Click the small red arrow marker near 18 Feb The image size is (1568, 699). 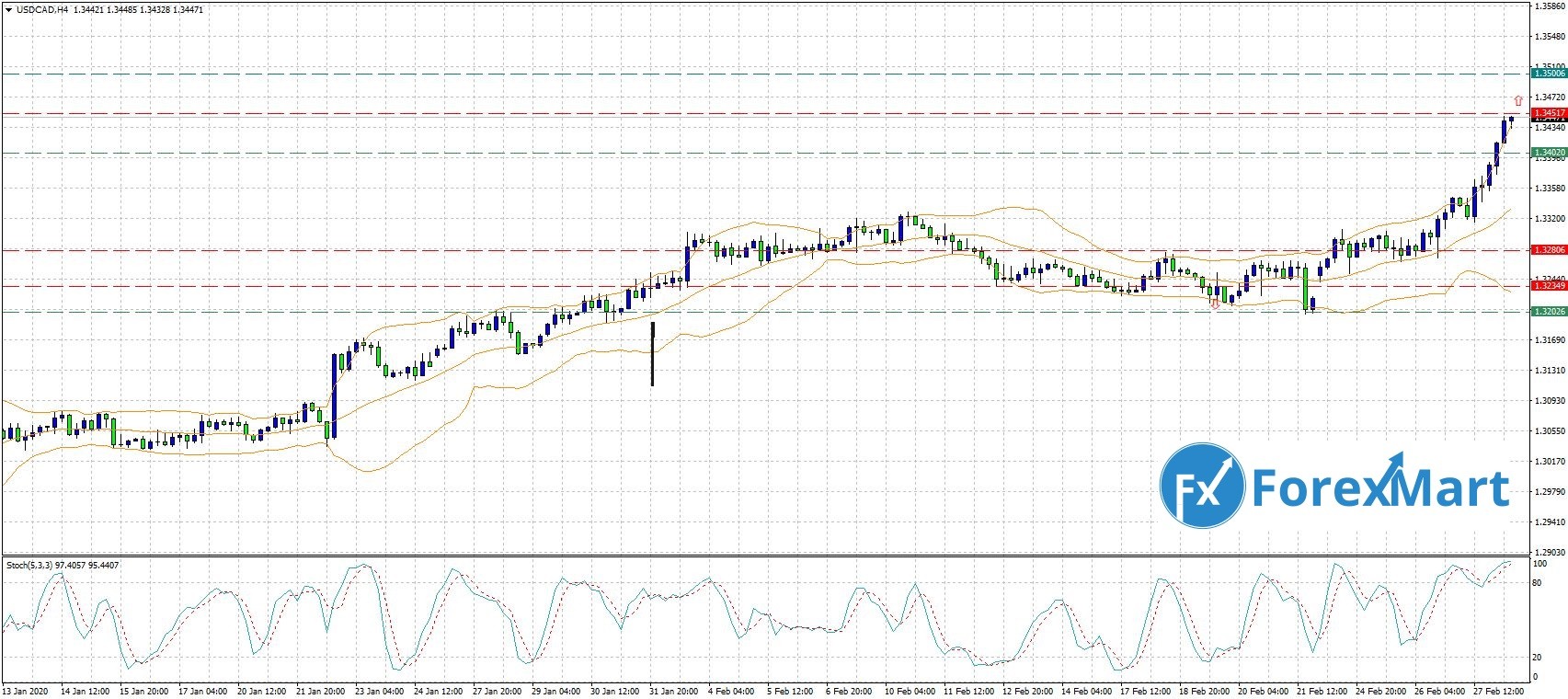[1215, 304]
